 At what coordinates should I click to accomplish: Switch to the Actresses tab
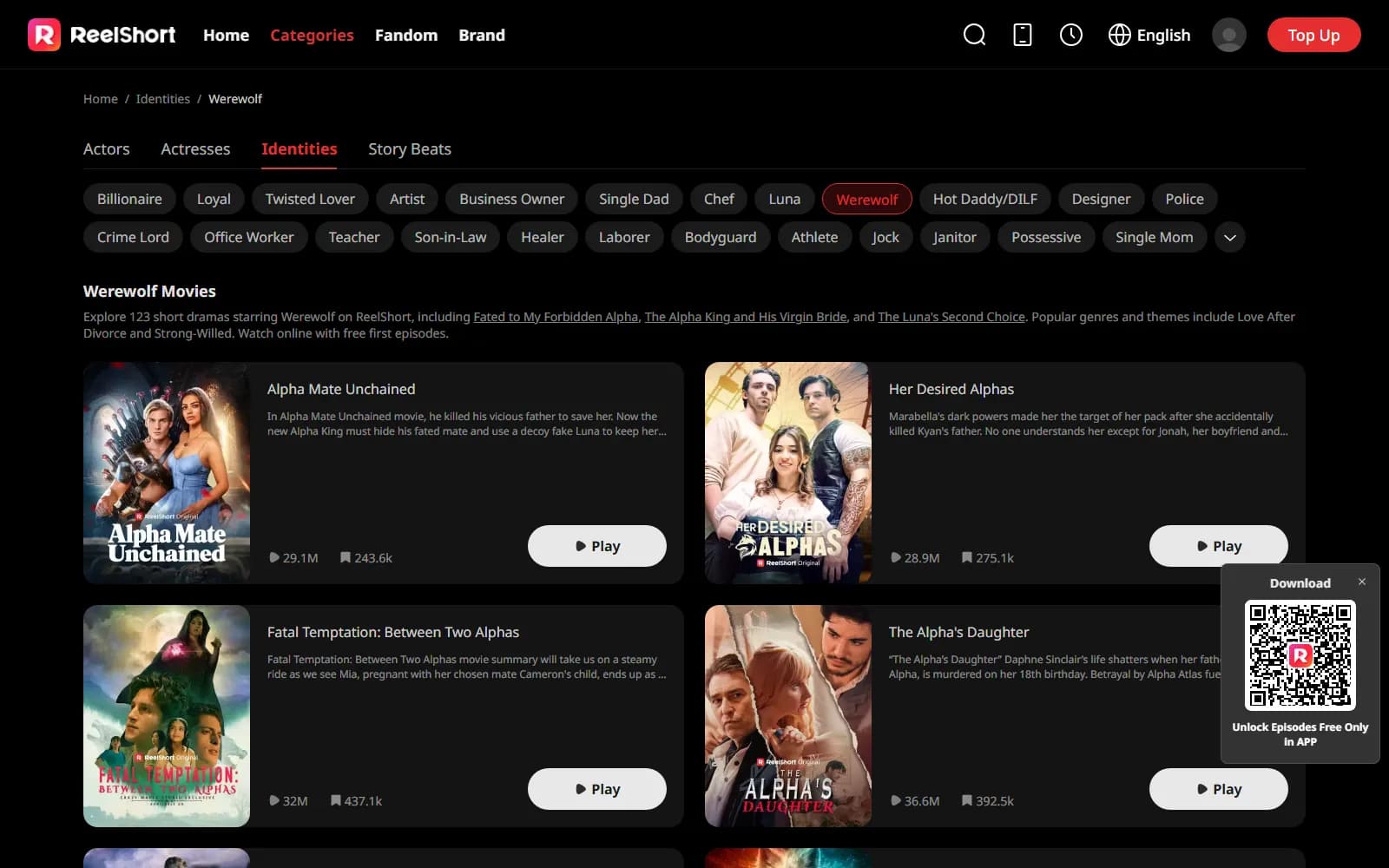coord(195,148)
